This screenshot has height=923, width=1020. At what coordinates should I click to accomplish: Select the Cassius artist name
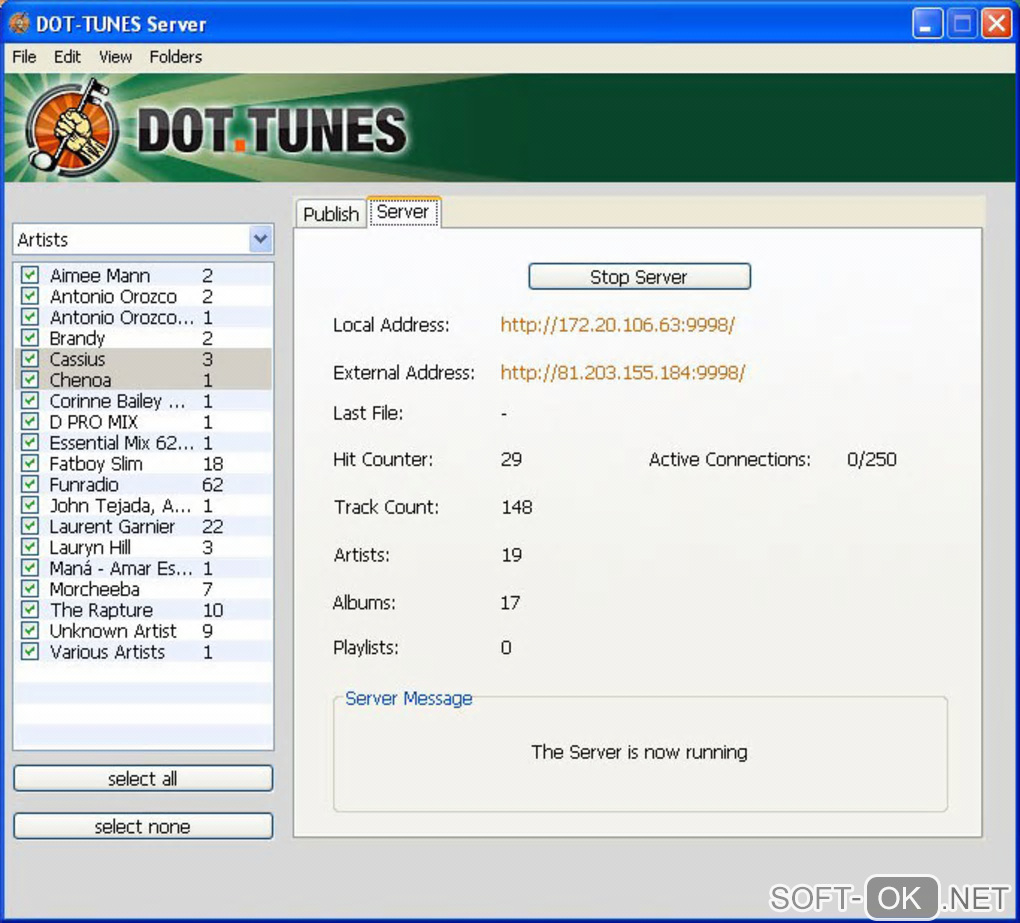77,359
